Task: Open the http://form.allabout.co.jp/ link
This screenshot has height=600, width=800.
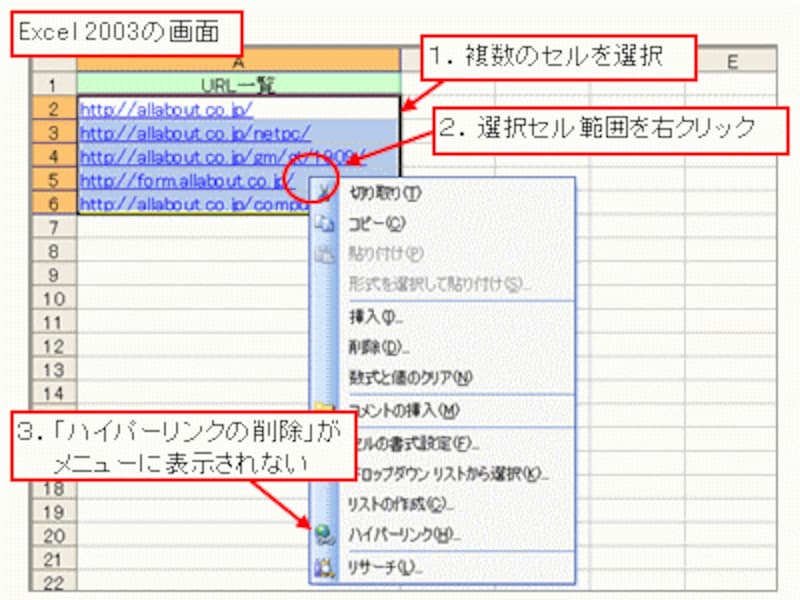Action: [187, 181]
